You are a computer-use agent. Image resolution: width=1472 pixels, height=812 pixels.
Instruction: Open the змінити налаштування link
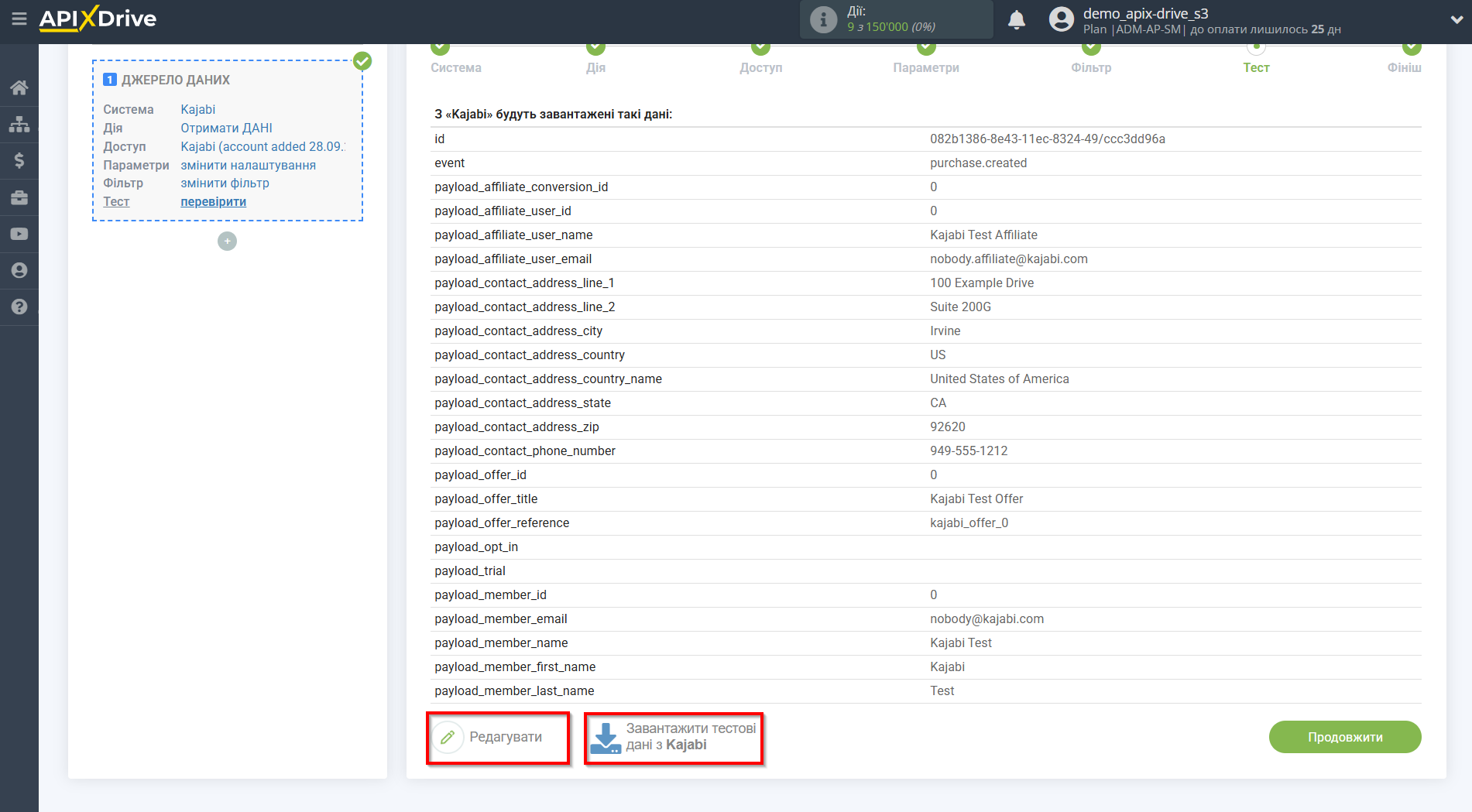(248, 165)
